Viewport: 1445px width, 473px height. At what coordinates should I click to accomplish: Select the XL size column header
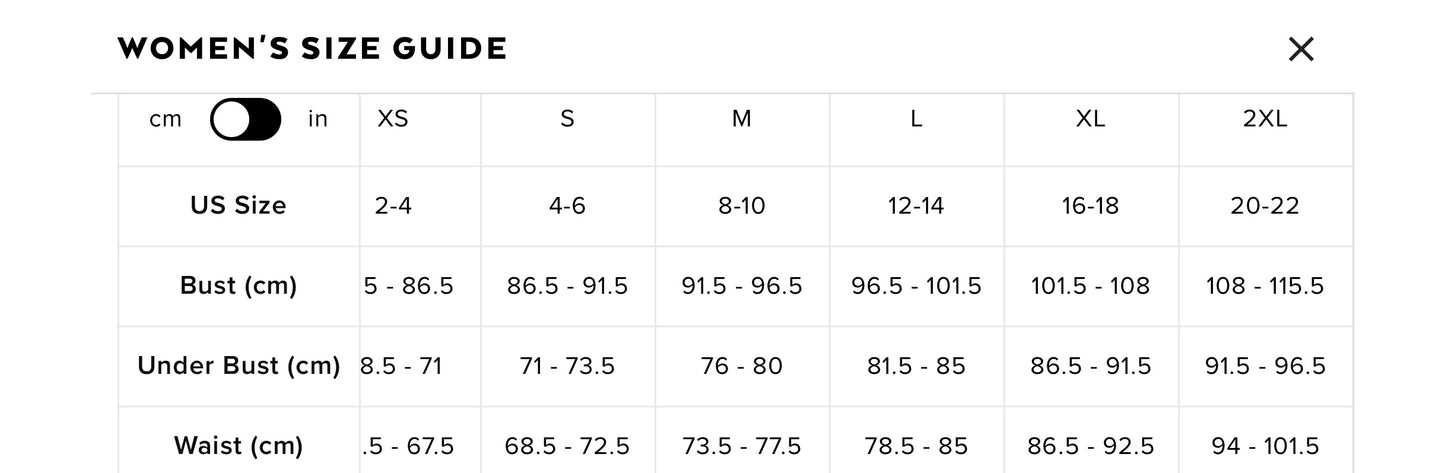point(1090,119)
